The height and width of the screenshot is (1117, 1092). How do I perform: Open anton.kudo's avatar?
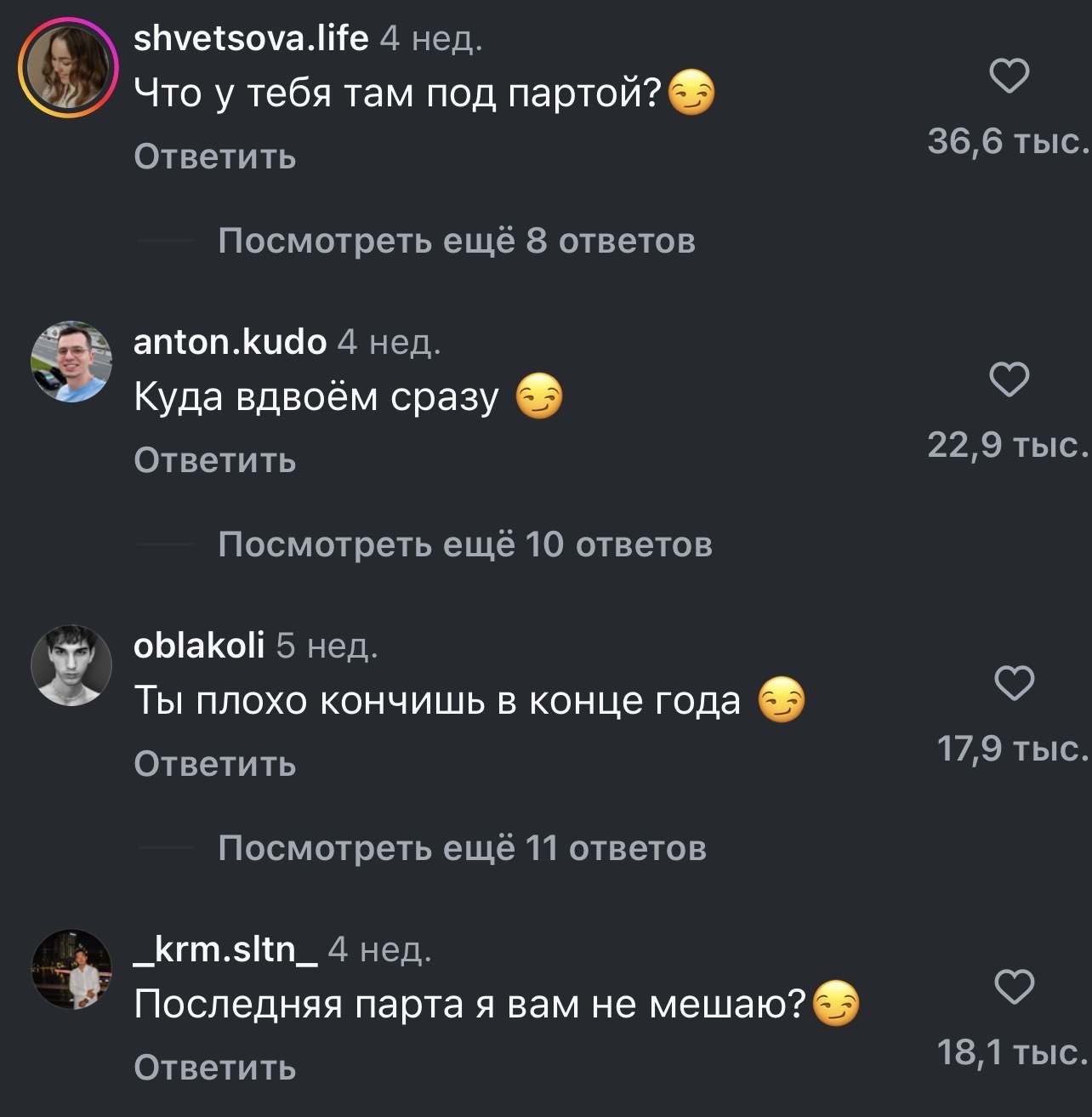71,362
